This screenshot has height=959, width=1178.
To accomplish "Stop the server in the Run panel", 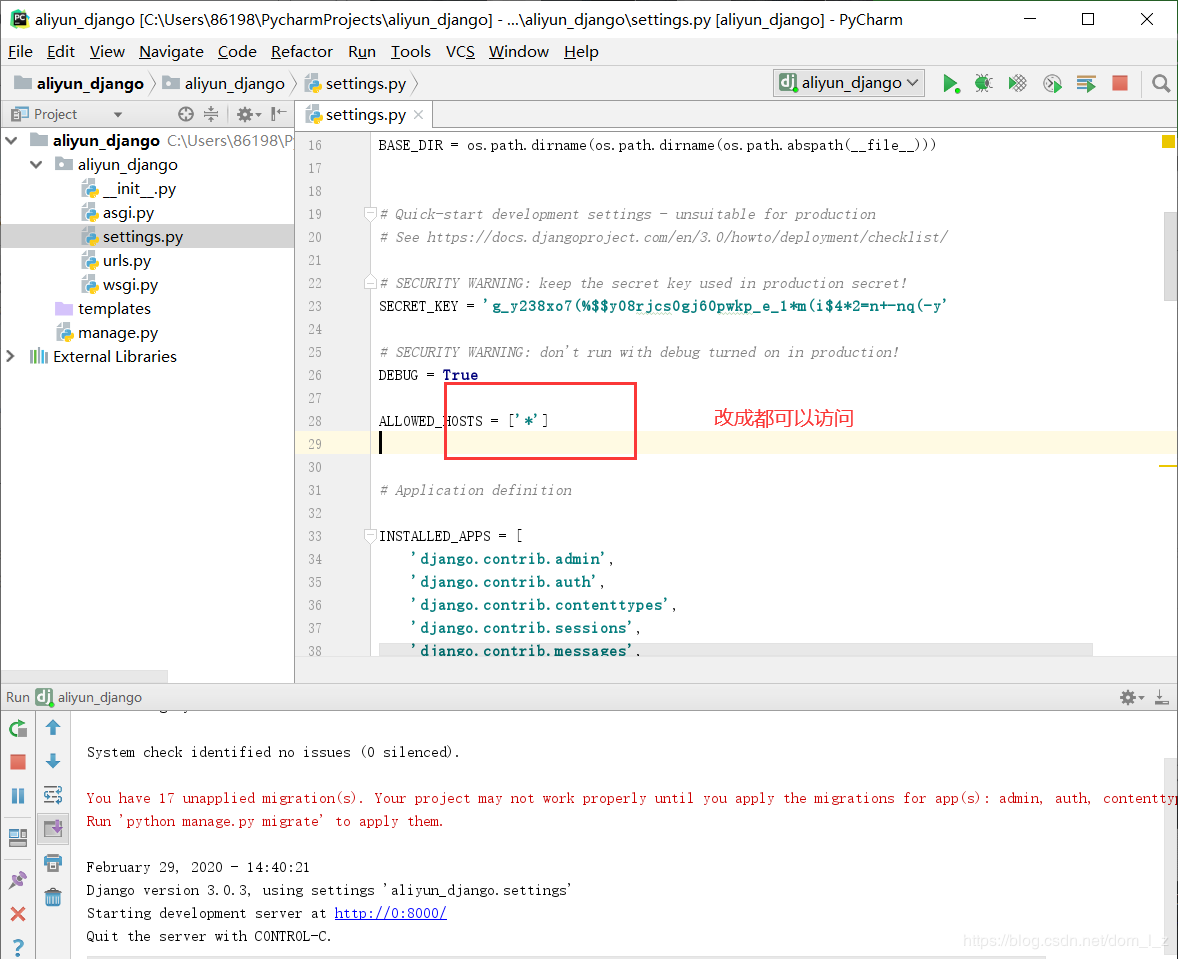I will [18, 762].
